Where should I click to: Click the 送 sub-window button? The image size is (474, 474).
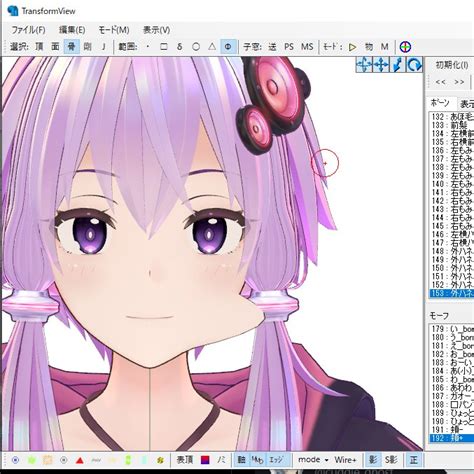coord(272,47)
